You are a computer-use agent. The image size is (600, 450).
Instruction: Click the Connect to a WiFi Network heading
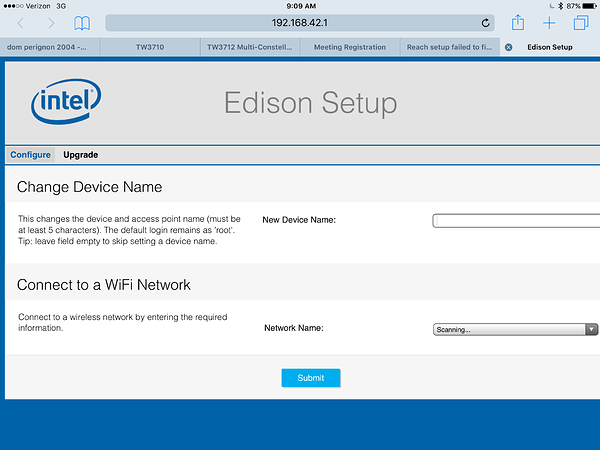click(104, 285)
